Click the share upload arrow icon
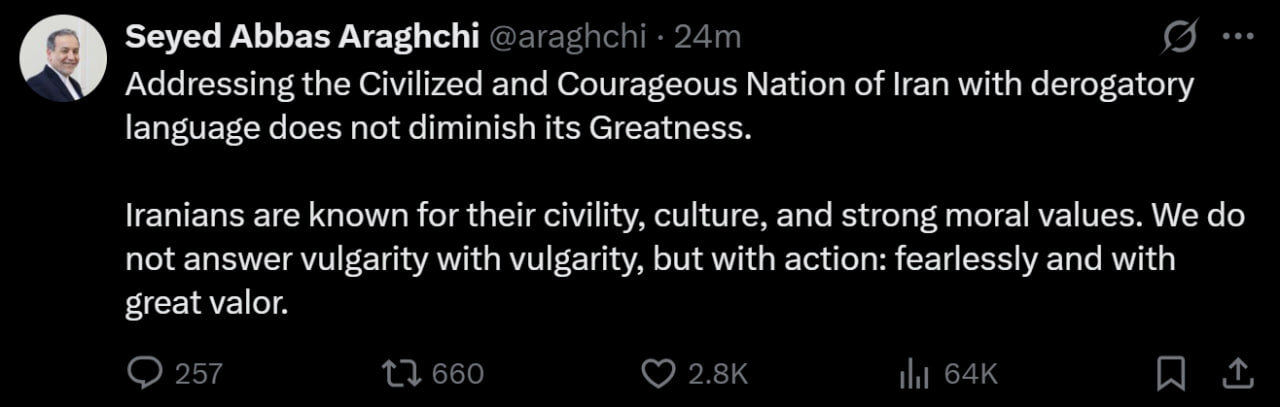1280x407 pixels. coord(1237,373)
